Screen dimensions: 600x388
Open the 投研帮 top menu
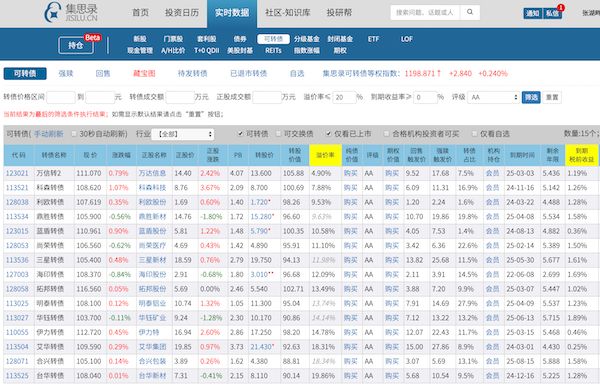[x=339, y=13]
